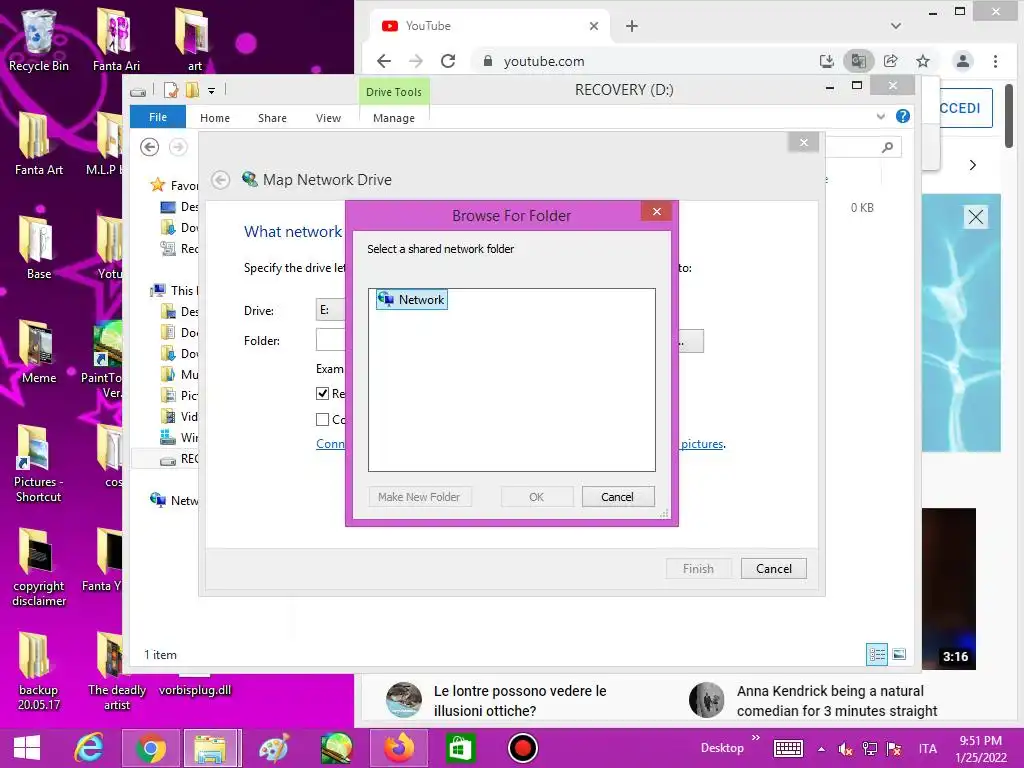Open Anna Kendrick natural comedian video

pos(837,701)
